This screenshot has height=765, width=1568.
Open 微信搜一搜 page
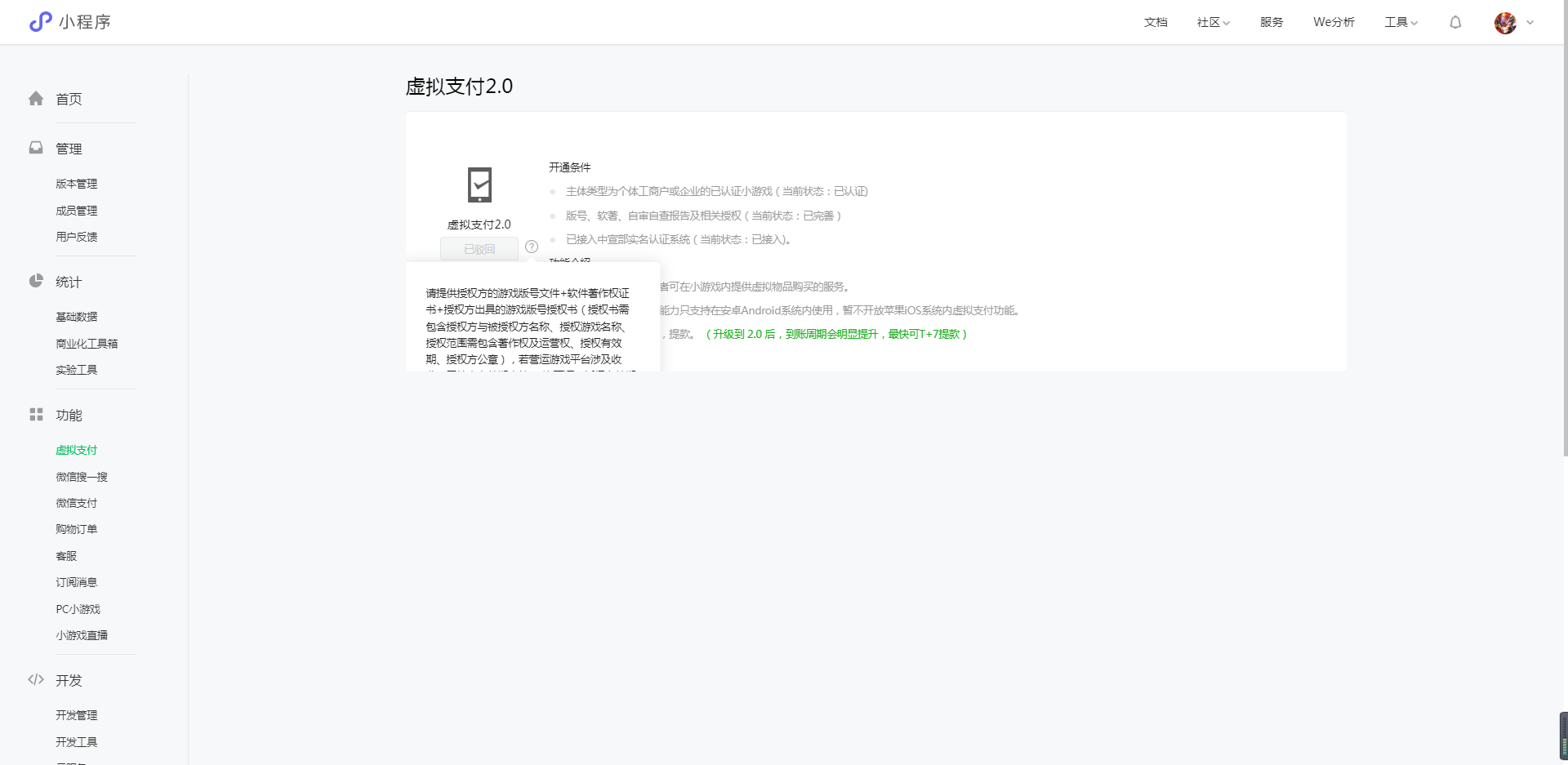82,477
